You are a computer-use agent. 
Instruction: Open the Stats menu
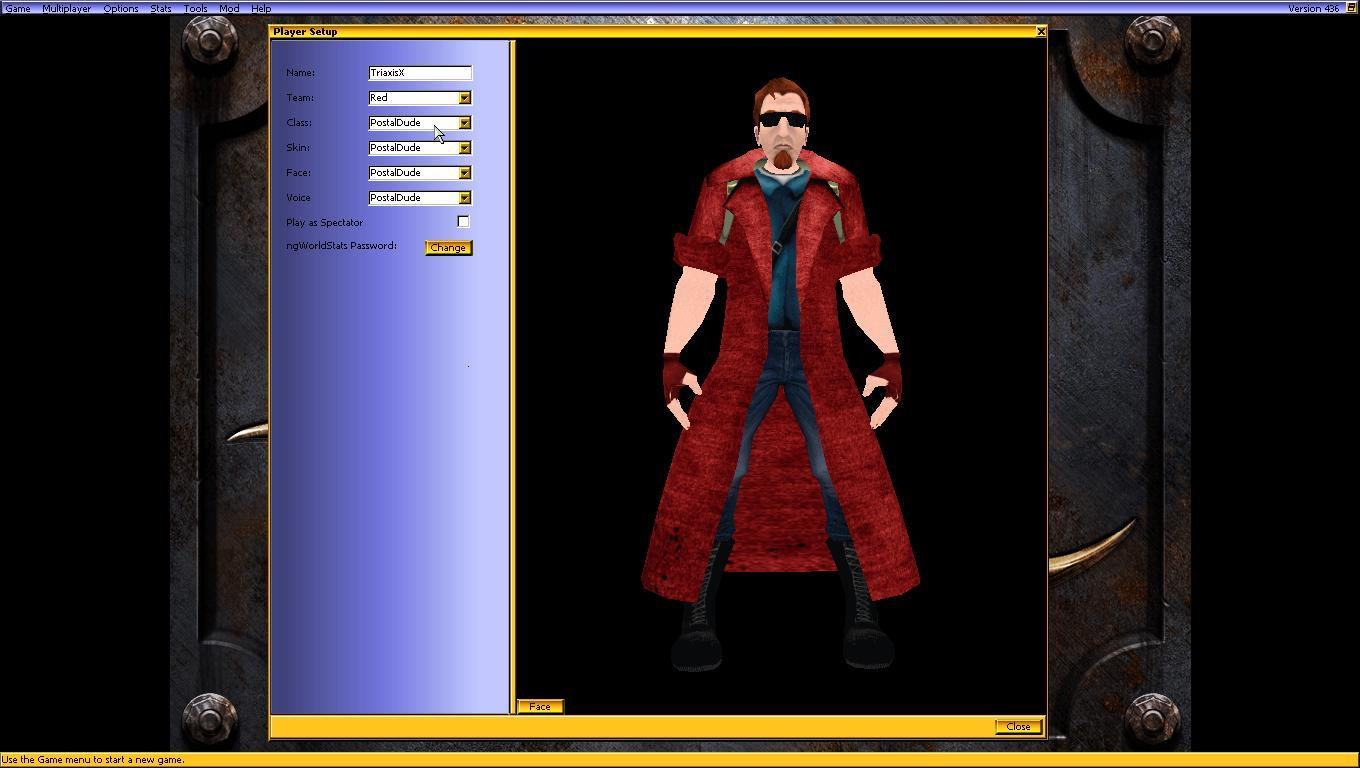point(160,8)
